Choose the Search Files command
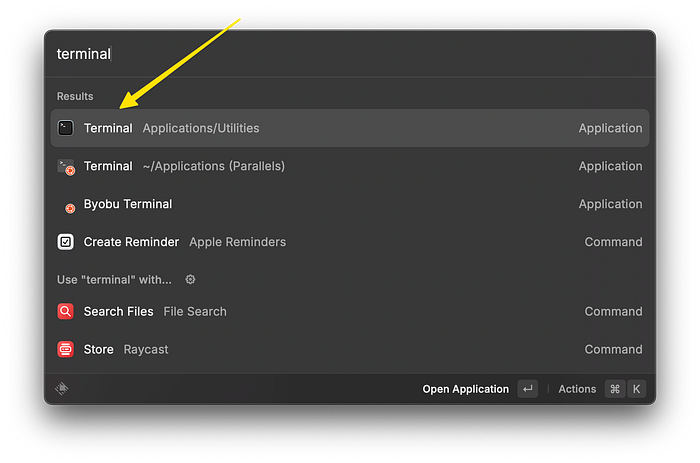Viewport: 700px width, 463px height. pyautogui.click(x=350, y=311)
